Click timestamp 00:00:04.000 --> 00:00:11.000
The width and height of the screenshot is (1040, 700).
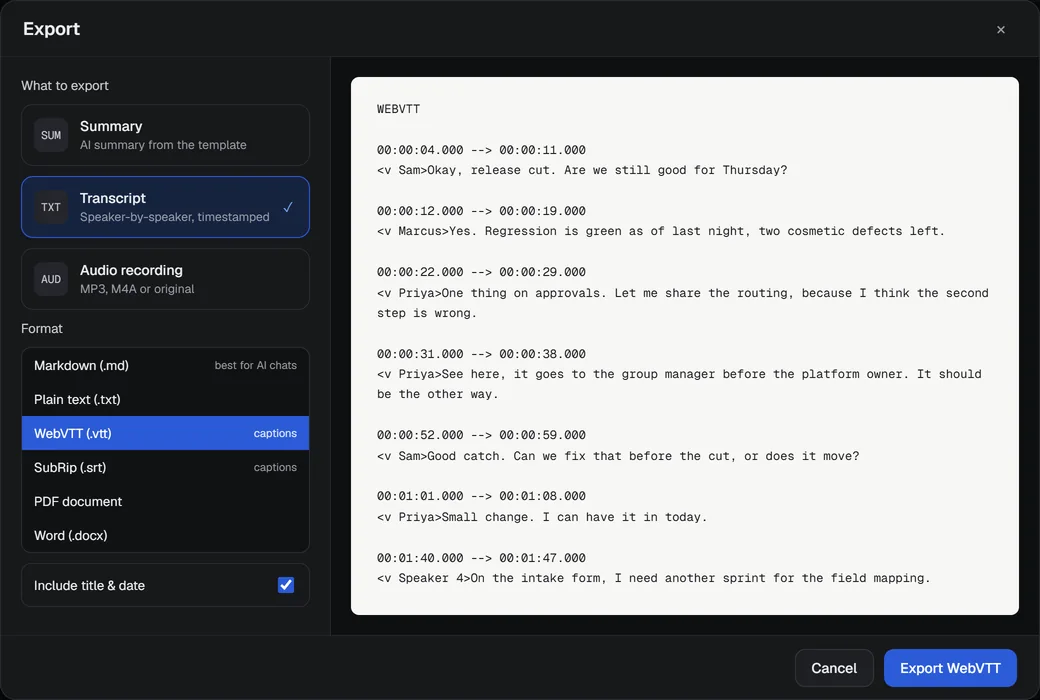[x=481, y=150]
